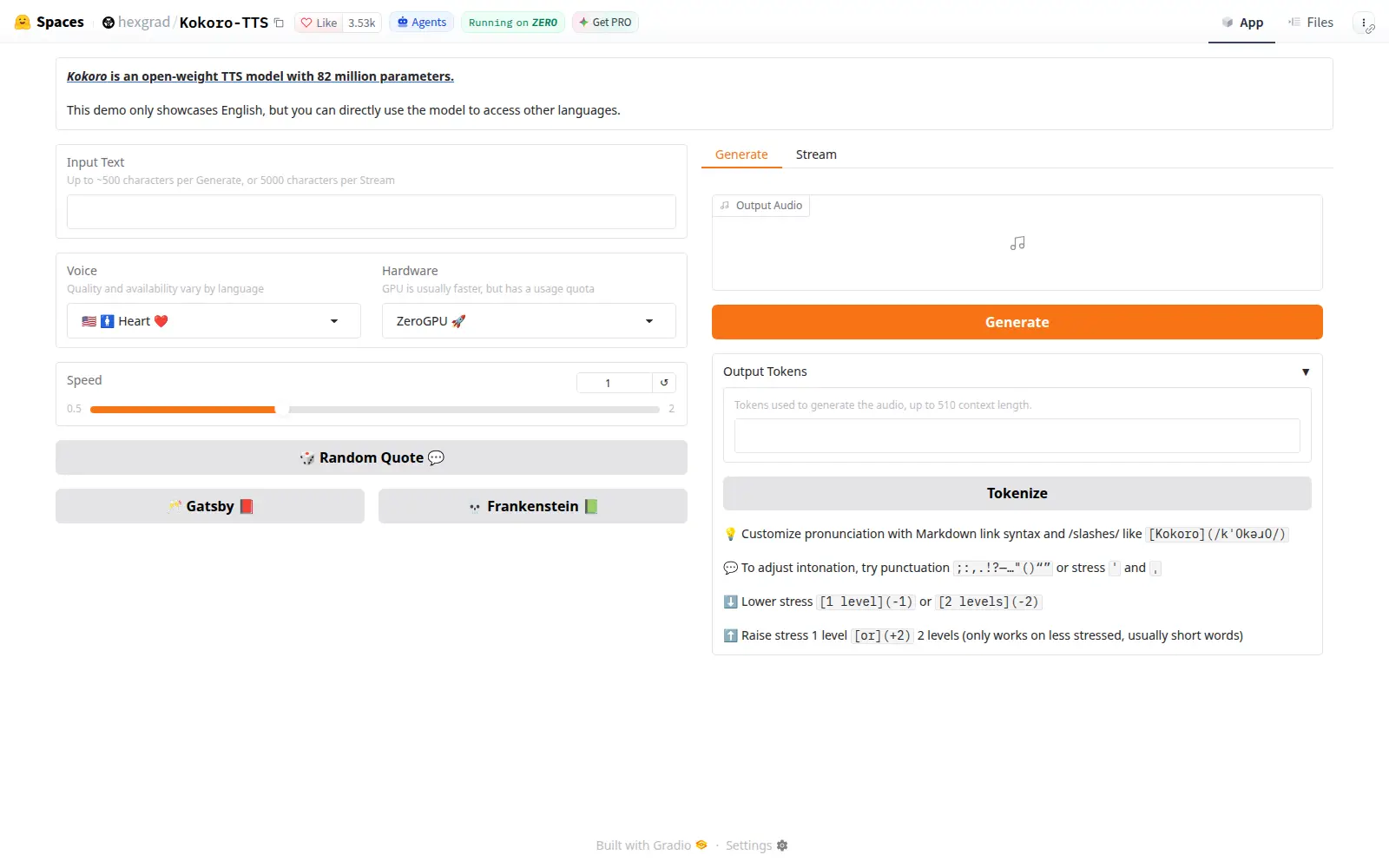The image size is (1389, 868).
Task: Open the Agents button
Action: click(x=422, y=23)
